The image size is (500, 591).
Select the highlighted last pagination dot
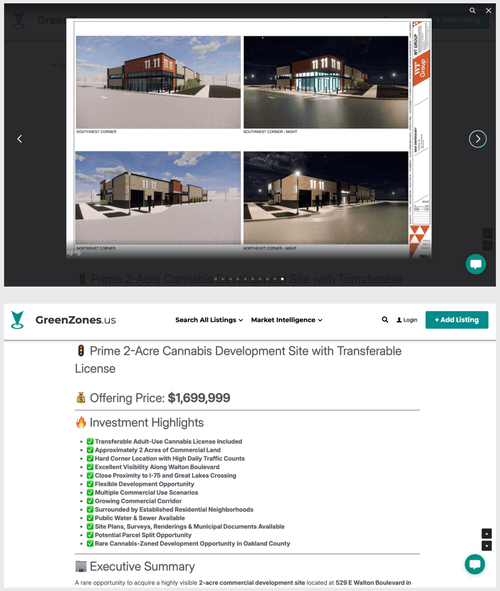282,279
